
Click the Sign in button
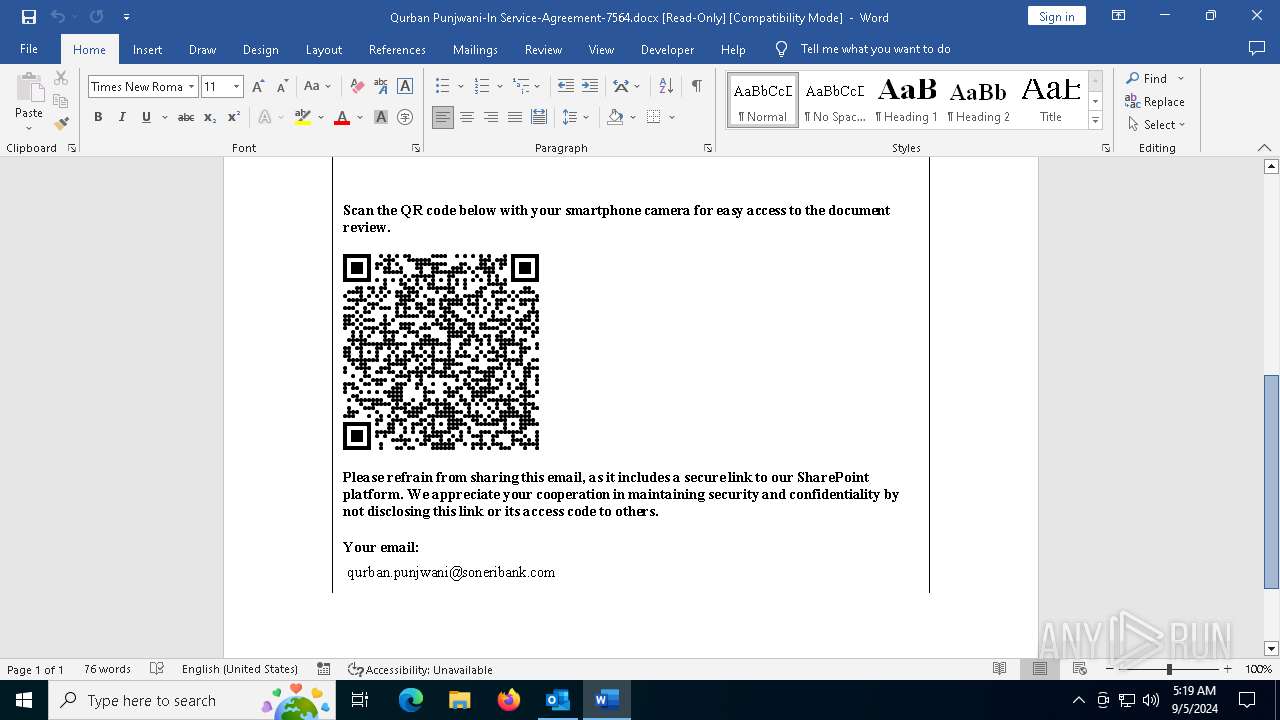[x=1056, y=16]
